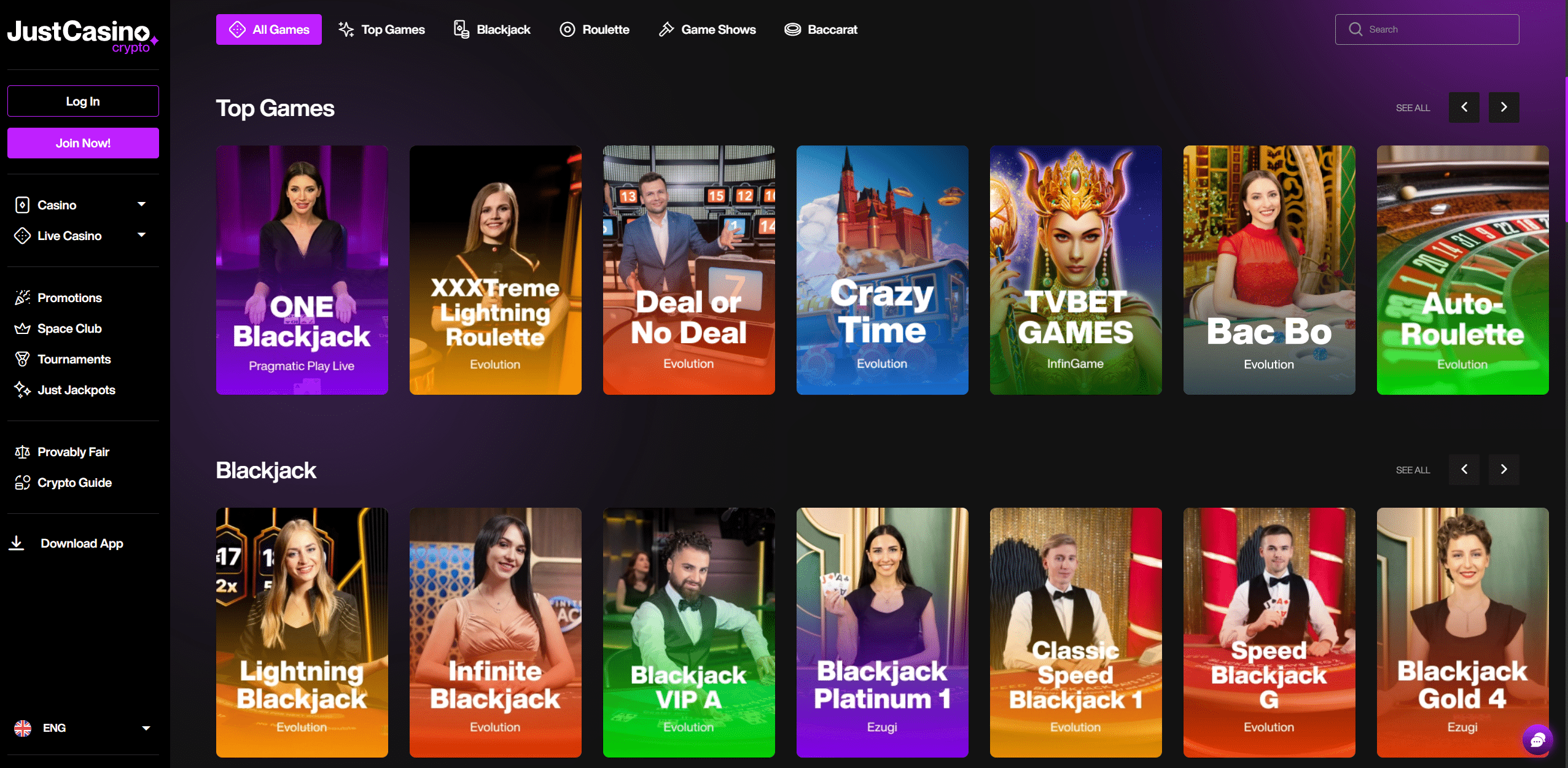Click into the Search input field
Image resolution: width=1568 pixels, height=768 pixels.
point(1427,29)
